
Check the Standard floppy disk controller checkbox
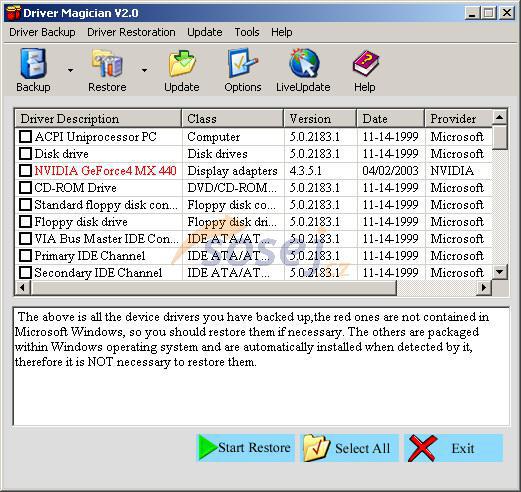pyautogui.click(x=25, y=205)
